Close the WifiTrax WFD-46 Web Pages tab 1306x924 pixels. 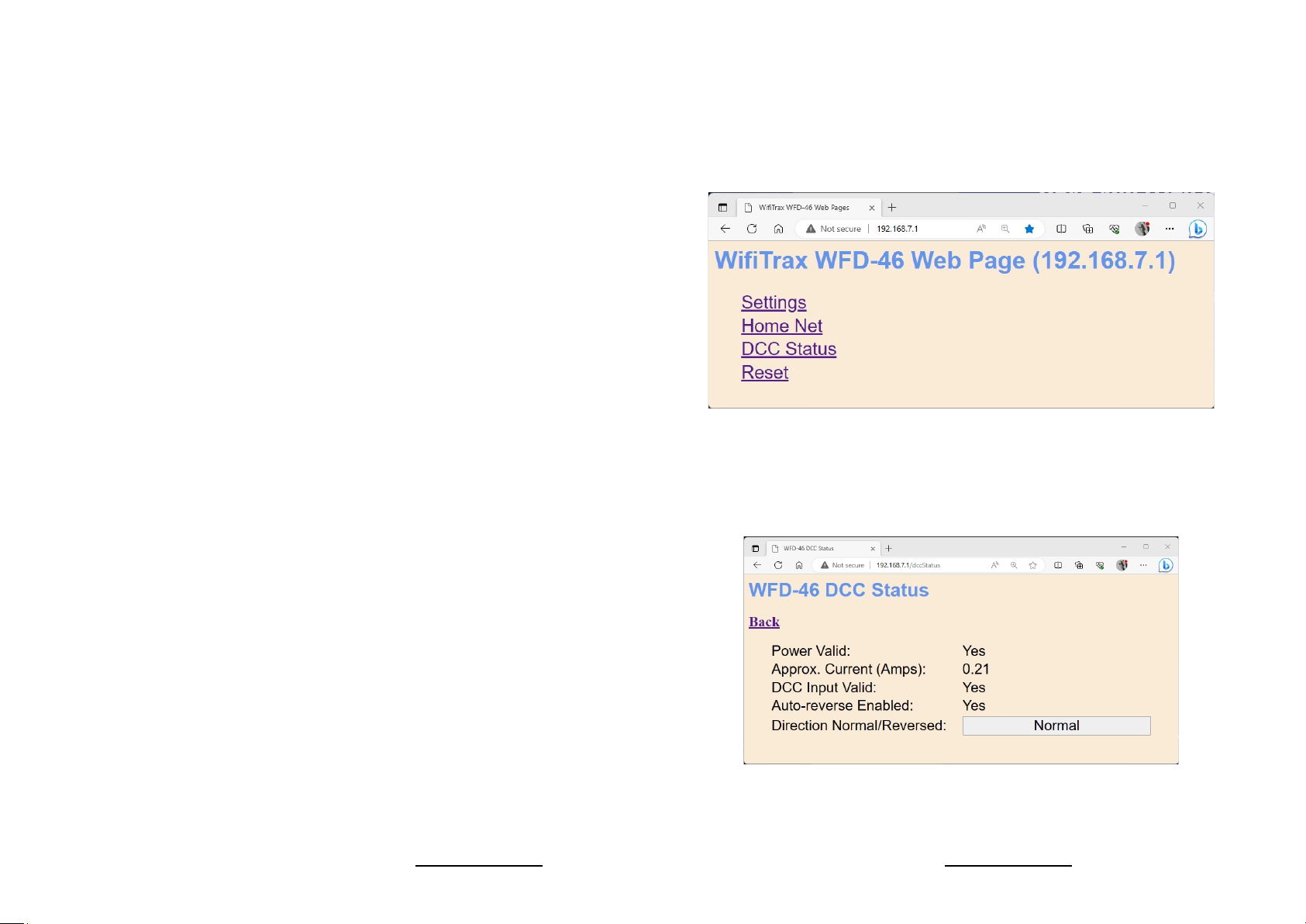[x=872, y=208]
